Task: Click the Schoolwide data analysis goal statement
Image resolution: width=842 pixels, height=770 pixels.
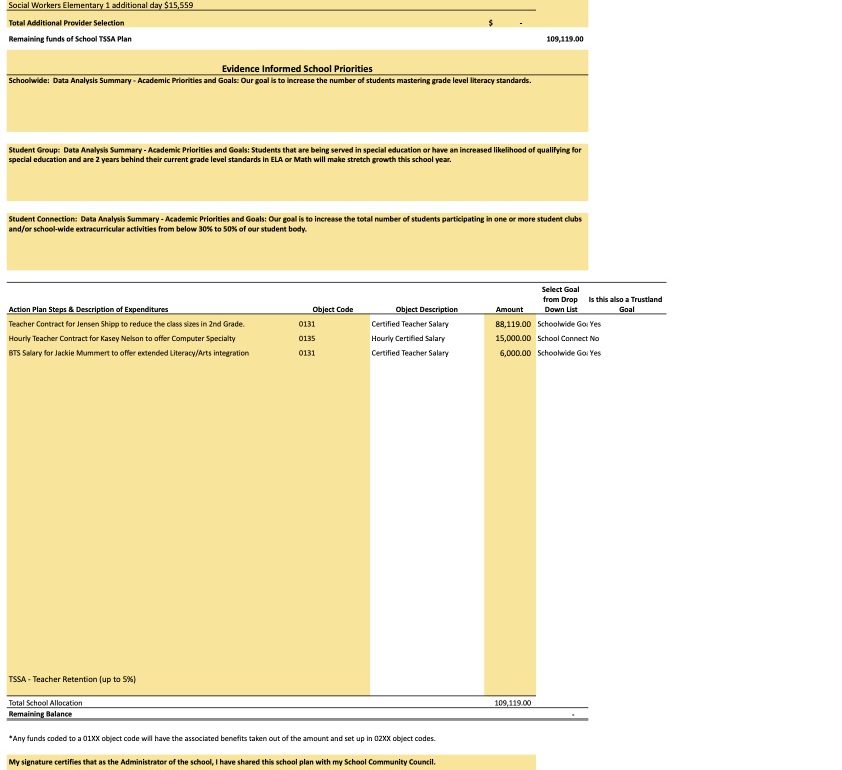Action: [270, 81]
